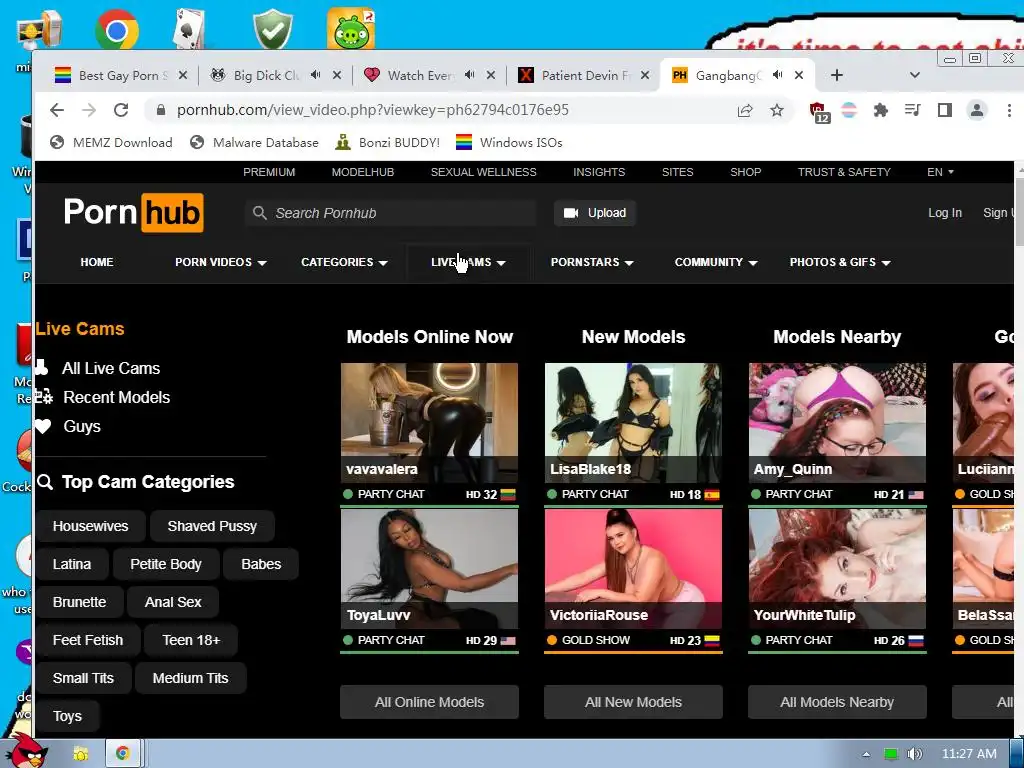
Task: Open File Explorer from the taskbar
Action: click(81, 753)
